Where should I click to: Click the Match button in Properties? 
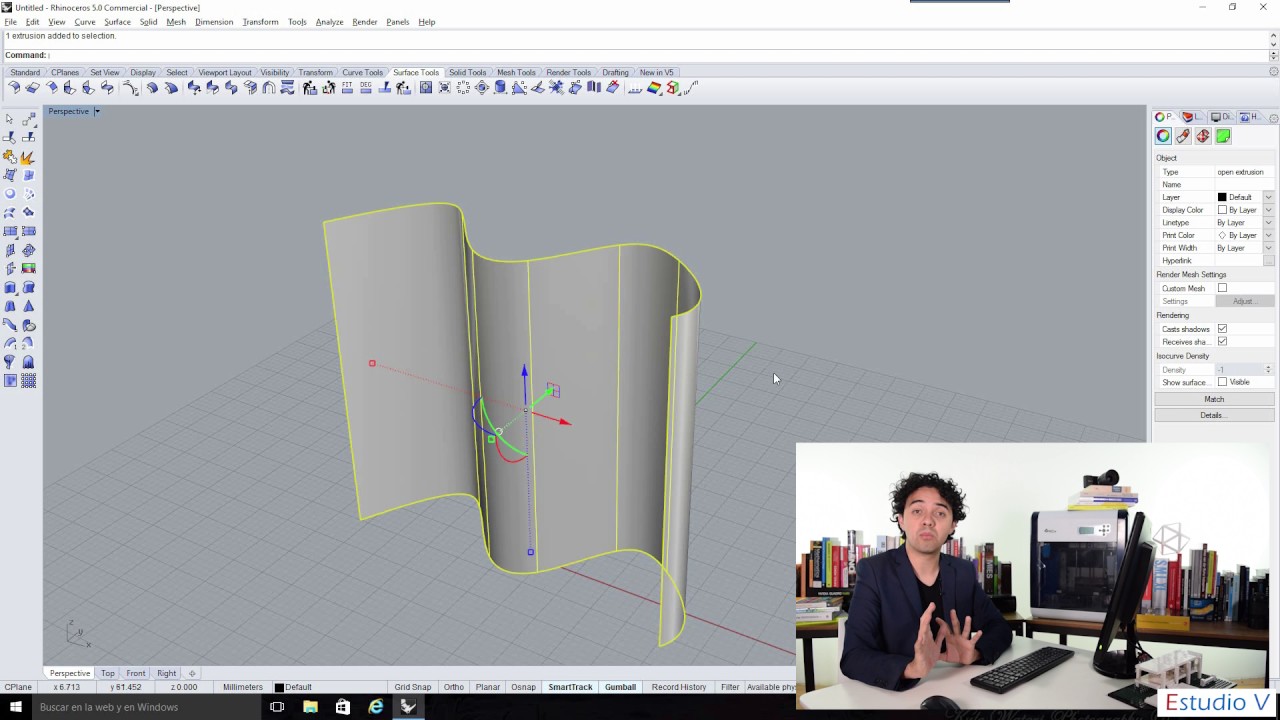pyautogui.click(x=1214, y=399)
